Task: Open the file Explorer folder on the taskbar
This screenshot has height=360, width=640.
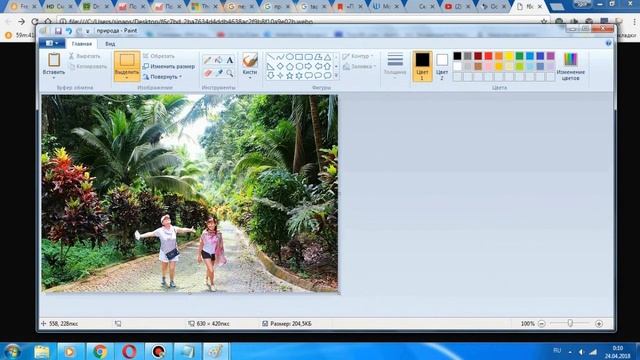Action: 42,351
